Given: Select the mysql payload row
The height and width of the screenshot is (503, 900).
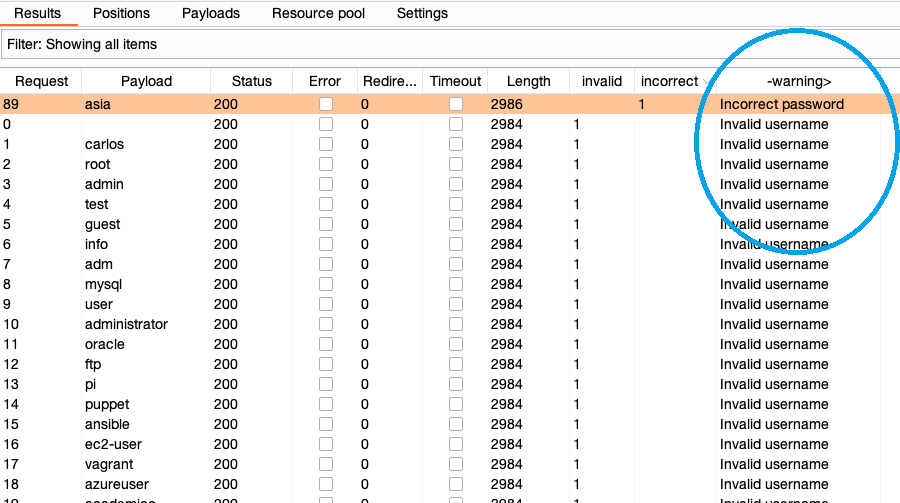Looking at the screenshot, I should click(x=450, y=284).
